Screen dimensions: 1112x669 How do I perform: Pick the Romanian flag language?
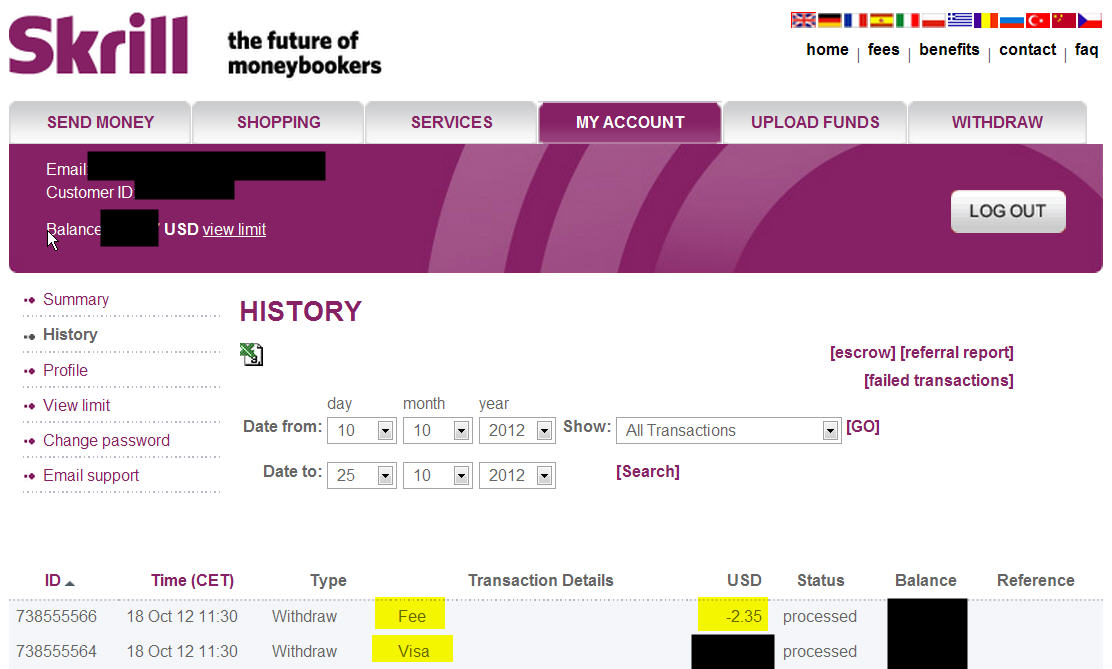(x=986, y=20)
